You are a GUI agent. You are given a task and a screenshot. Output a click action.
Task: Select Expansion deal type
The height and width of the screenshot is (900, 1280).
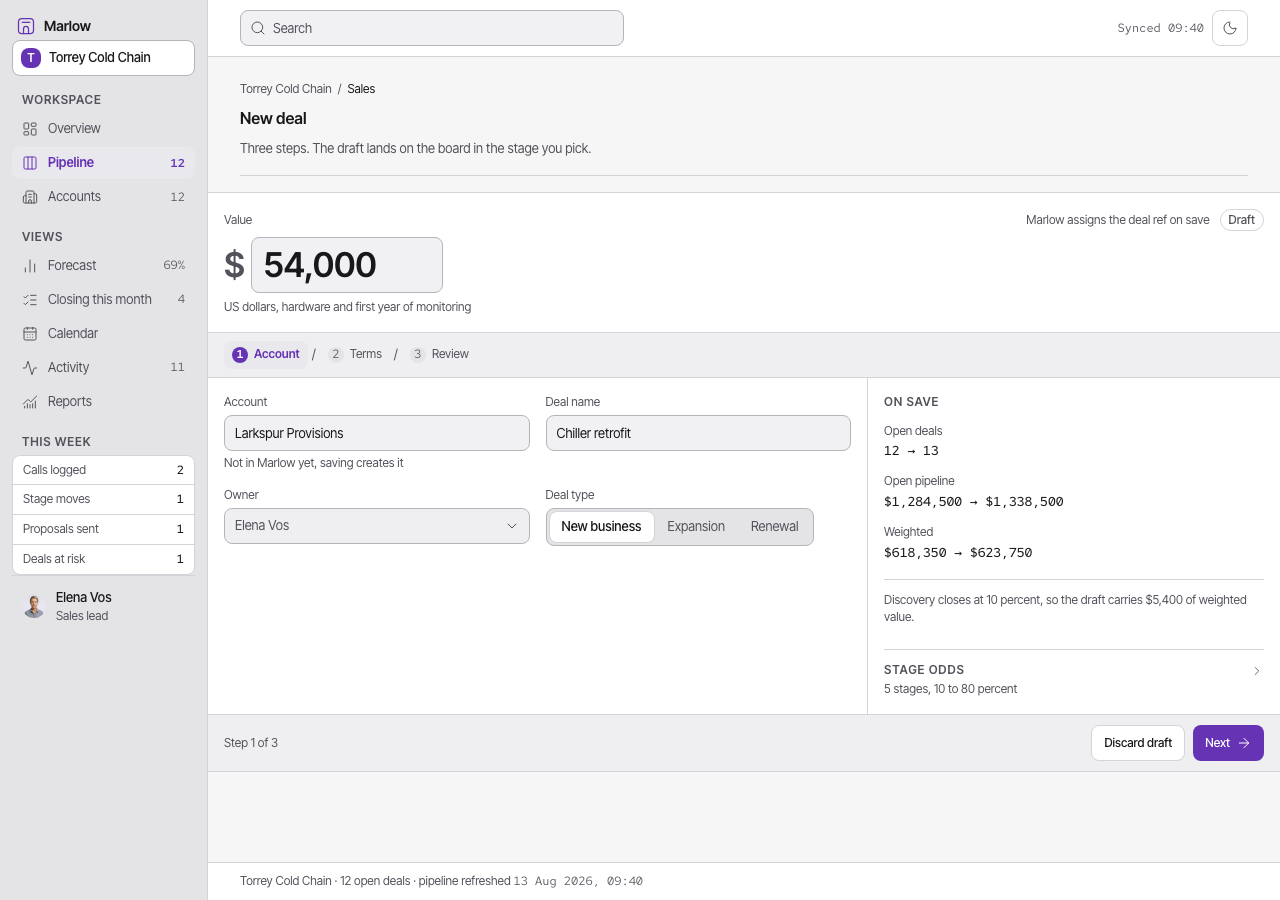click(x=696, y=527)
